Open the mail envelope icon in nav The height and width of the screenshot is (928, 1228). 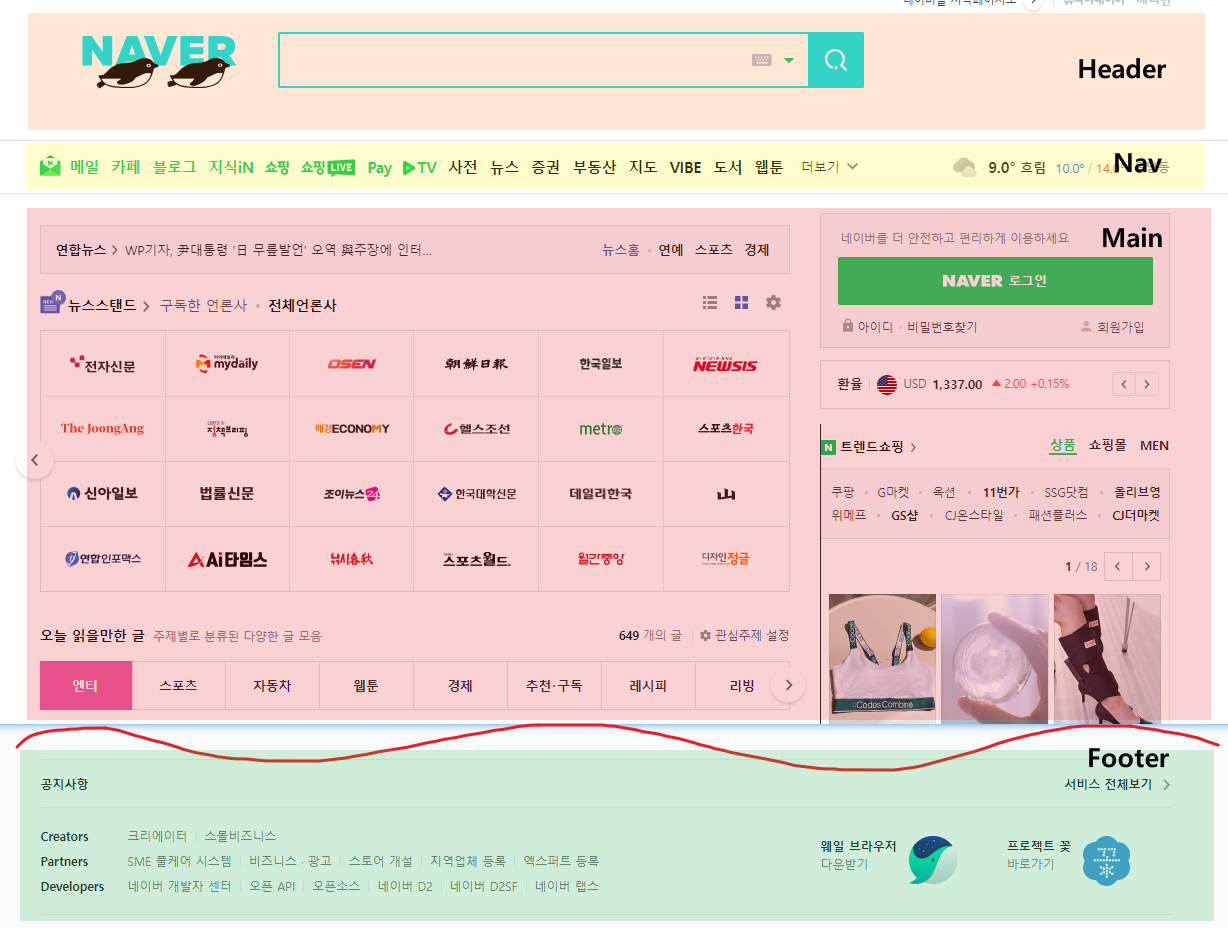coord(51,167)
